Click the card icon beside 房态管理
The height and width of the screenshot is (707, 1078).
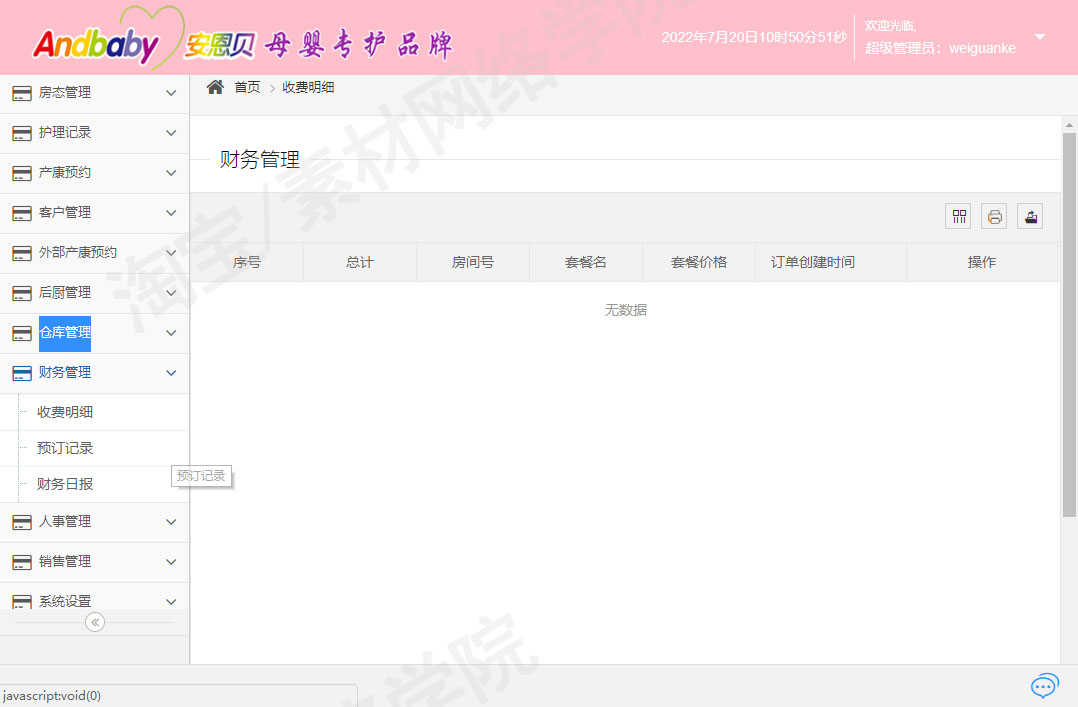pyautogui.click(x=22, y=94)
